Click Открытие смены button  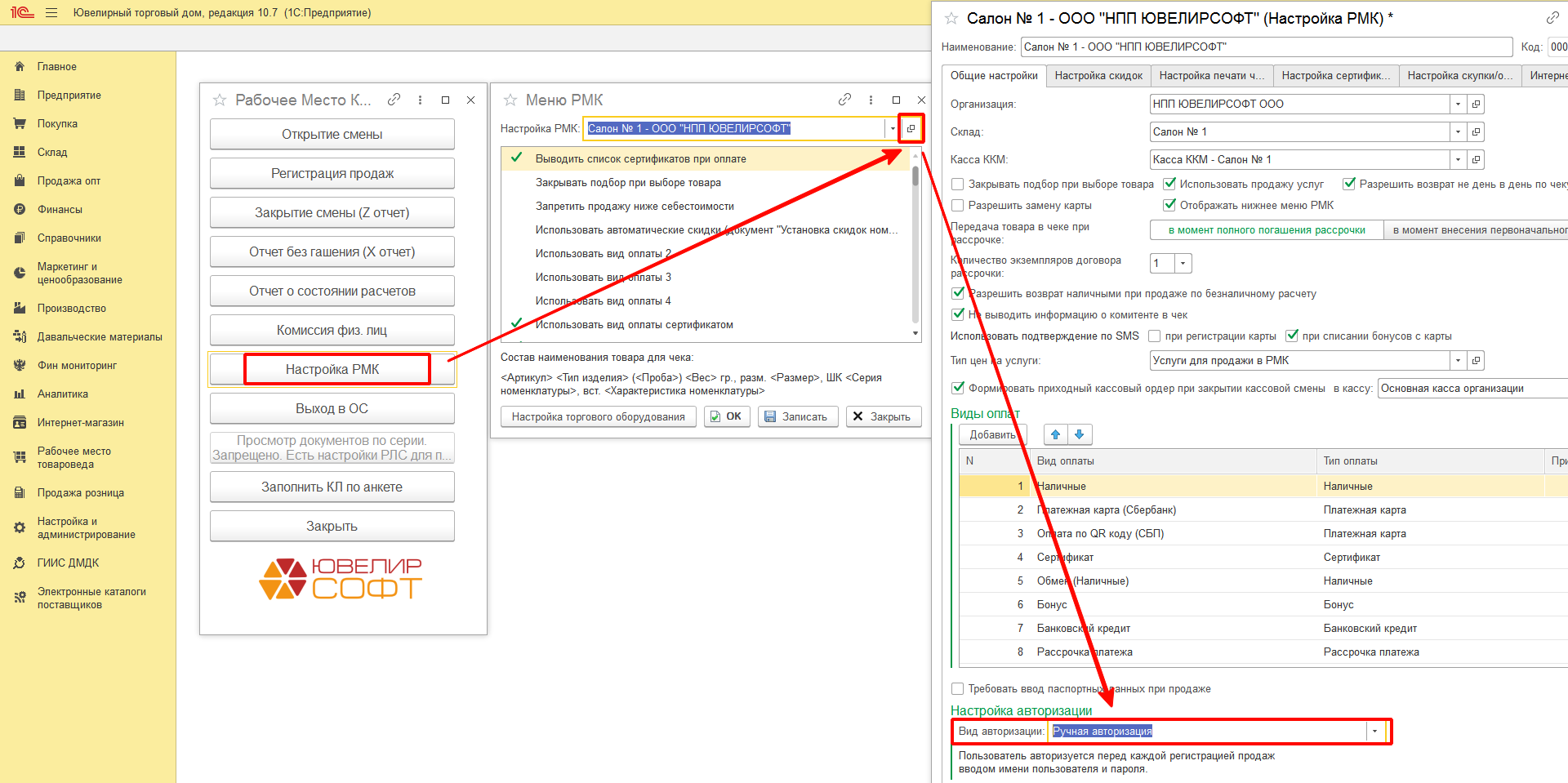coord(332,135)
